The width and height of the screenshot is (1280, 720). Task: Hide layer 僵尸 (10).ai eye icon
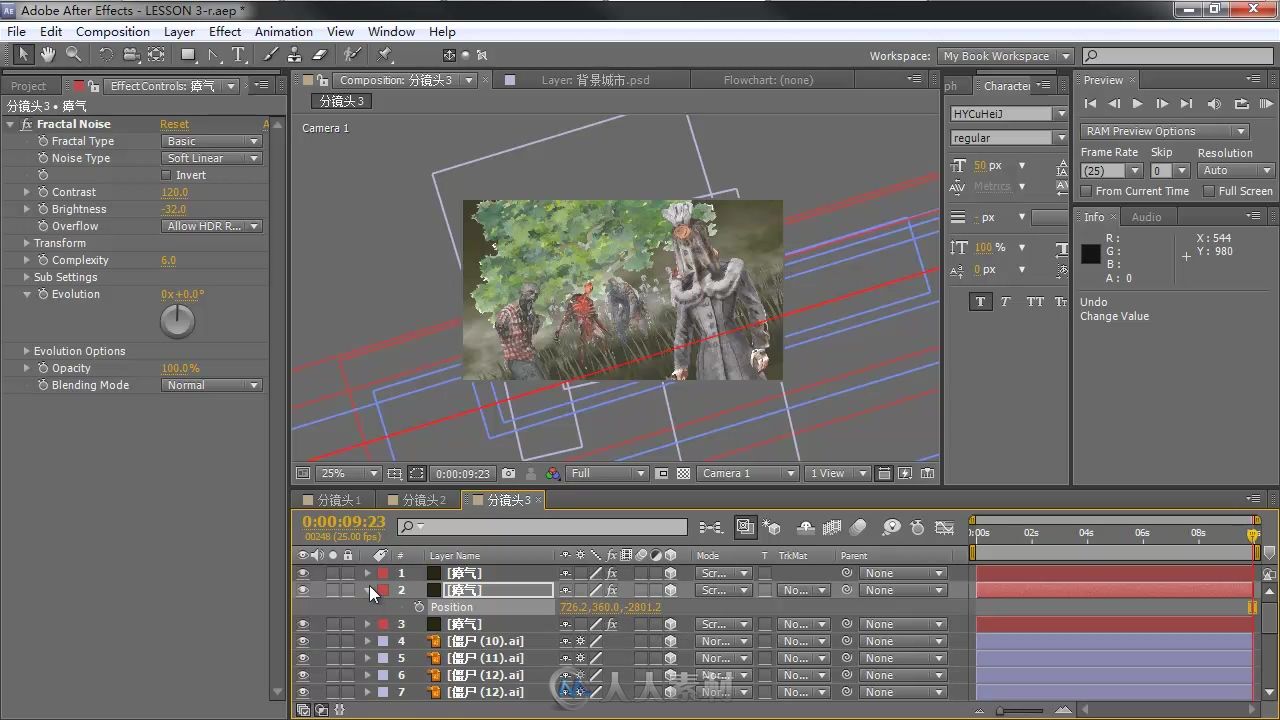coord(303,642)
